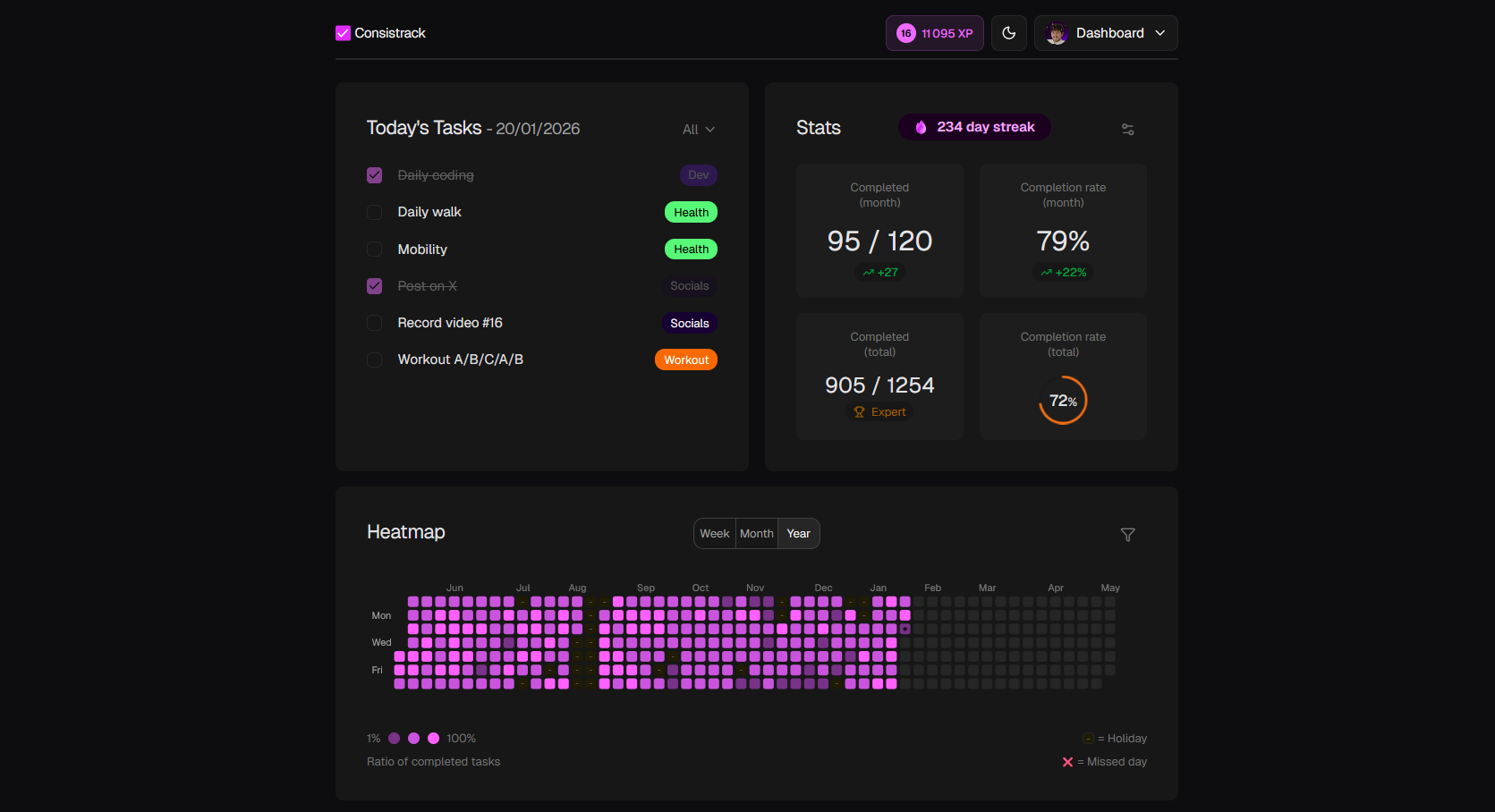The width and height of the screenshot is (1495, 812).
Task: Check the Record video #16 task
Action: [375, 323]
